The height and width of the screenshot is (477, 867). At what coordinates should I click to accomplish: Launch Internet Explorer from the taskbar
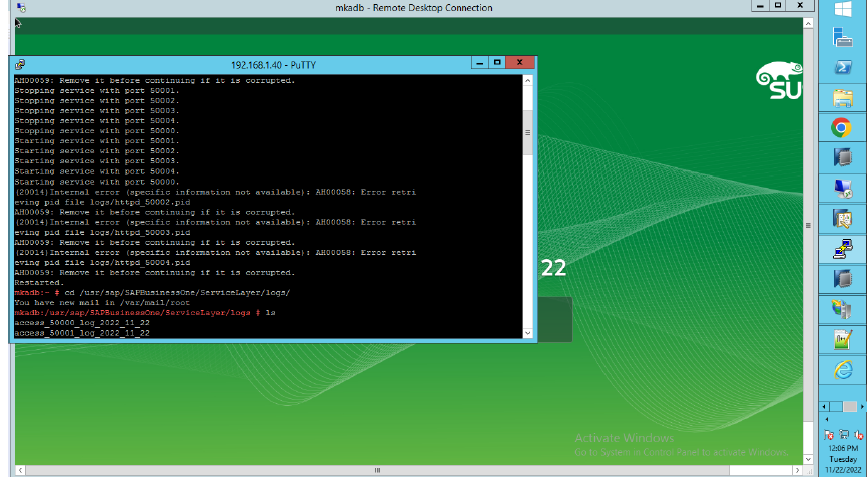[841, 370]
